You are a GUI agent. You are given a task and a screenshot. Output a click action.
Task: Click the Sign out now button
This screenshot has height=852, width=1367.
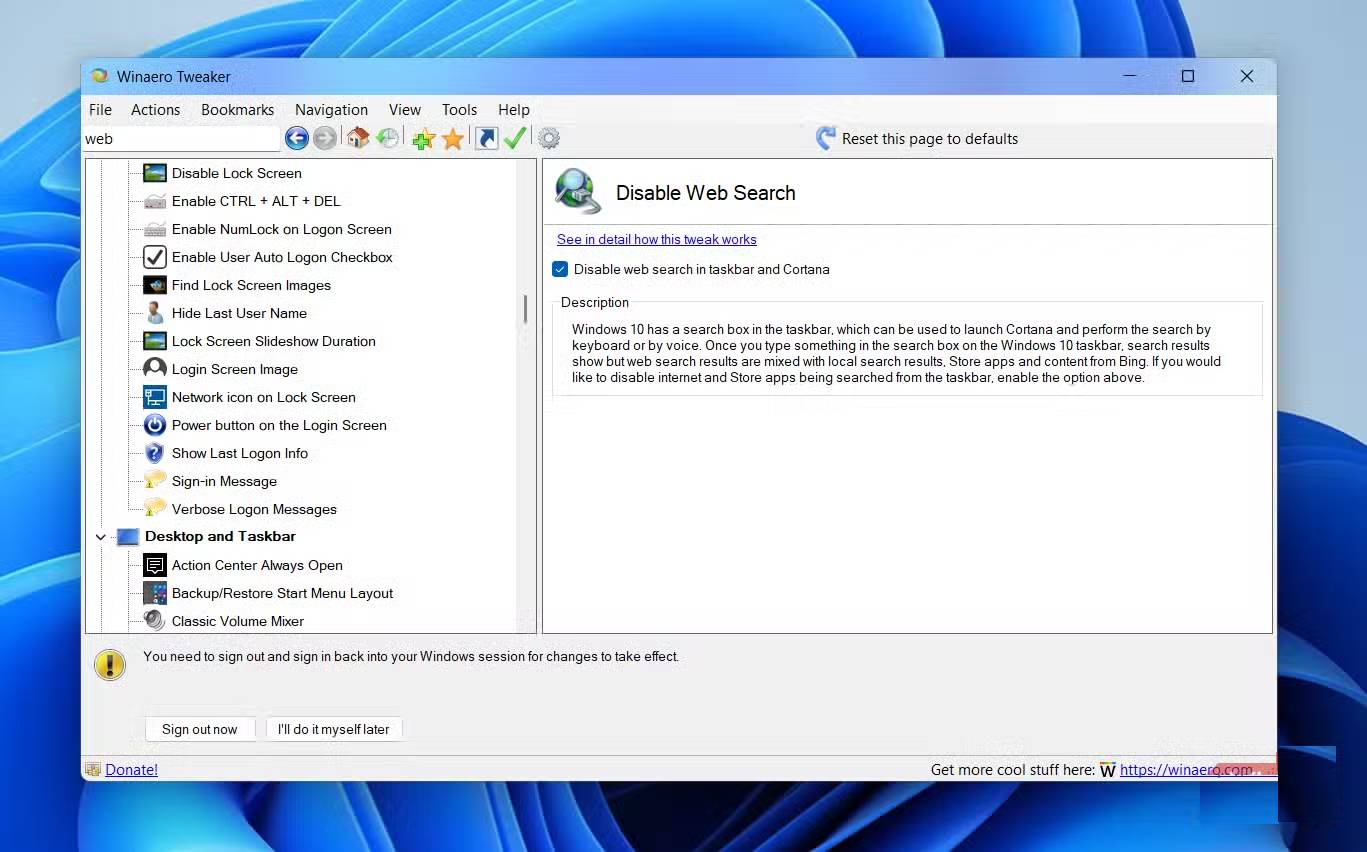point(200,729)
